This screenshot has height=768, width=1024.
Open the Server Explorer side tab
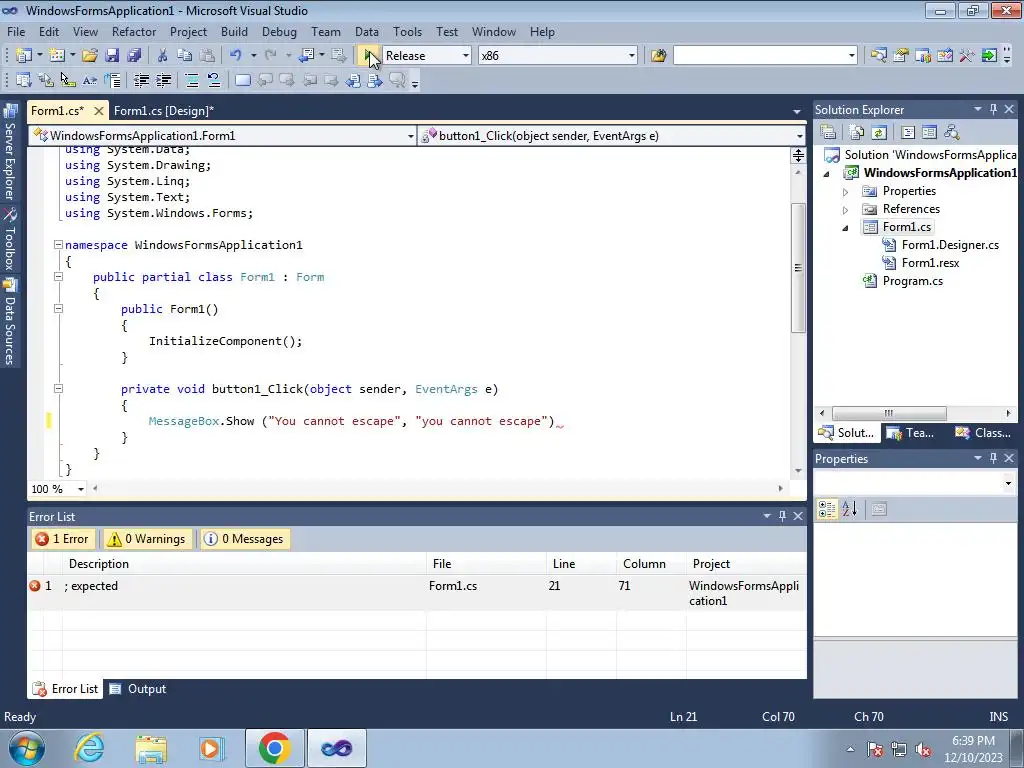[x=10, y=152]
